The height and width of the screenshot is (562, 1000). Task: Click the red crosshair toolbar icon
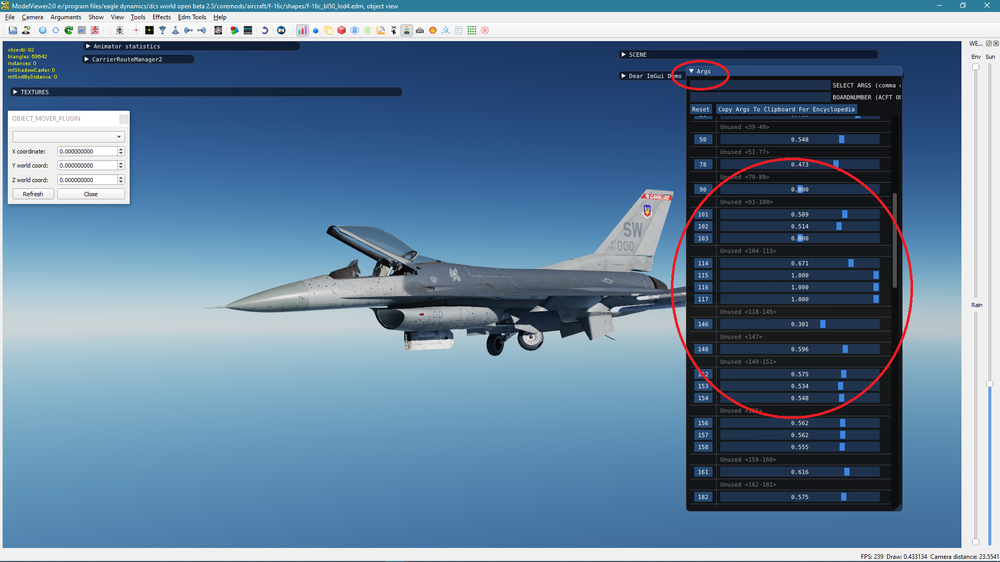click(135, 30)
